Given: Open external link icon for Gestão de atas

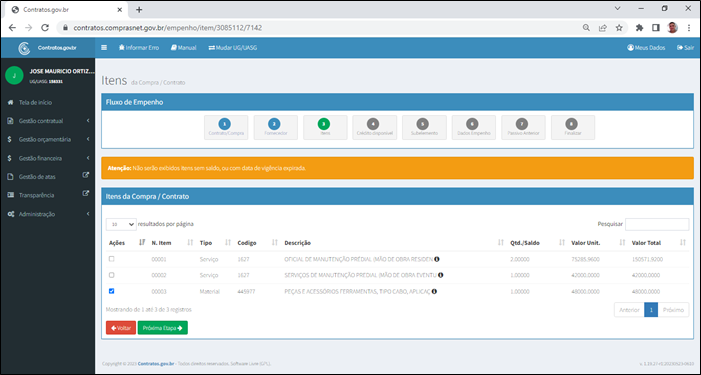Looking at the screenshot, I should (x=86, y=176).
